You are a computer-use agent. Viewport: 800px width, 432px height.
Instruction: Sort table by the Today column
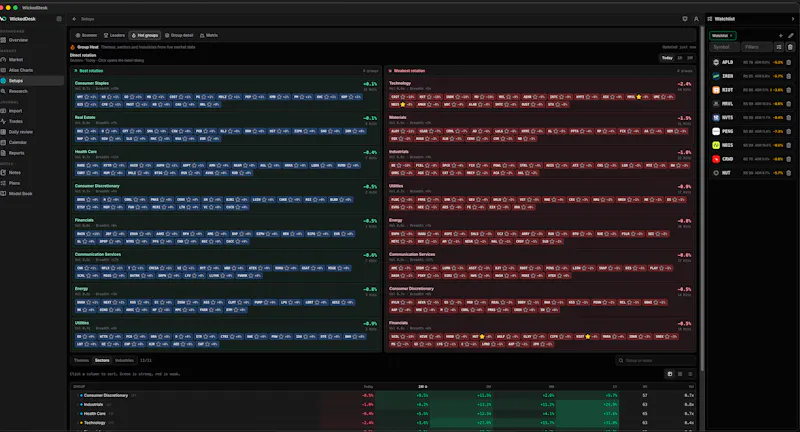click(368, 387)
